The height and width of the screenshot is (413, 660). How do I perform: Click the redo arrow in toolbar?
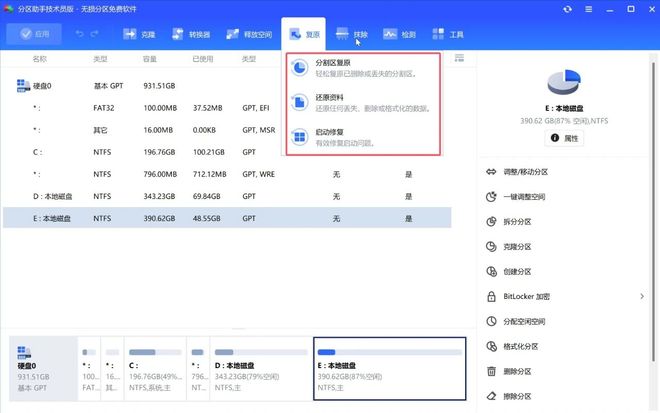tap(95, 34)
